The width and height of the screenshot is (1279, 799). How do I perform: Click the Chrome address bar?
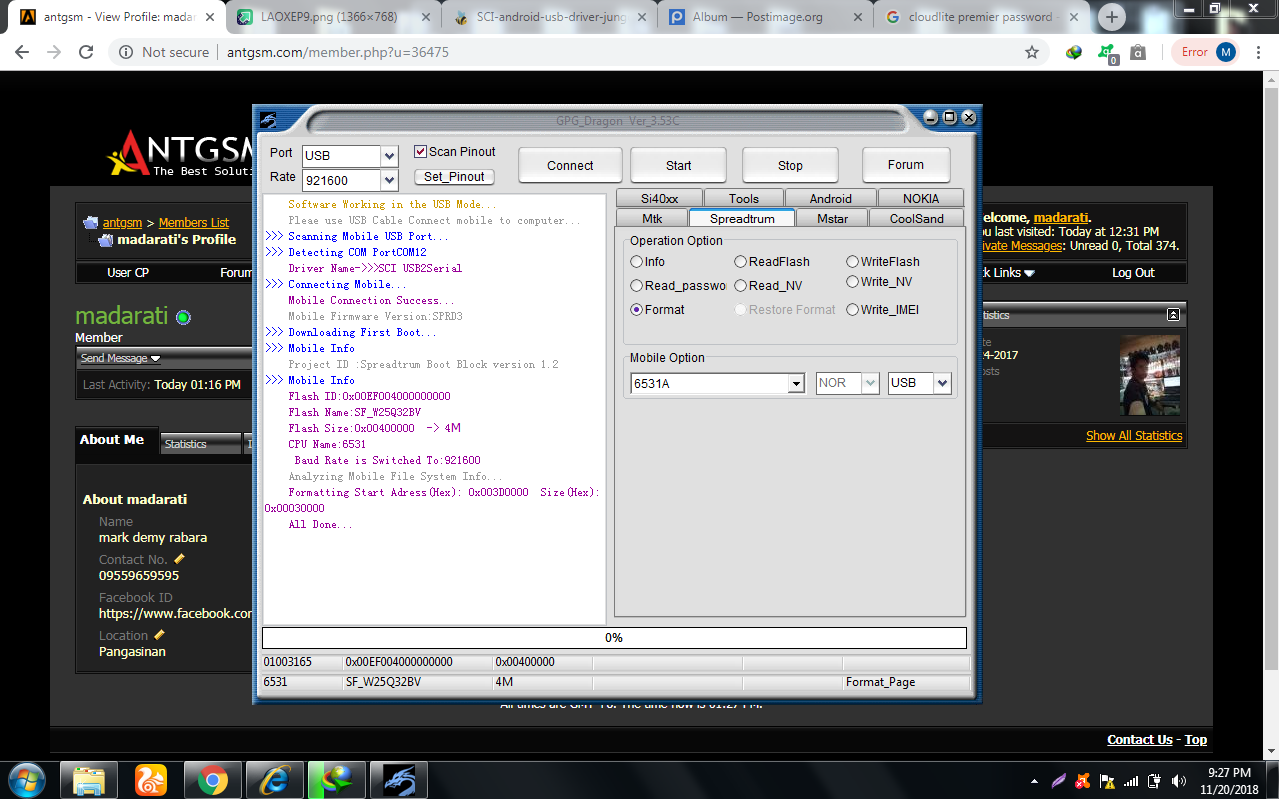tap(580, 52)
